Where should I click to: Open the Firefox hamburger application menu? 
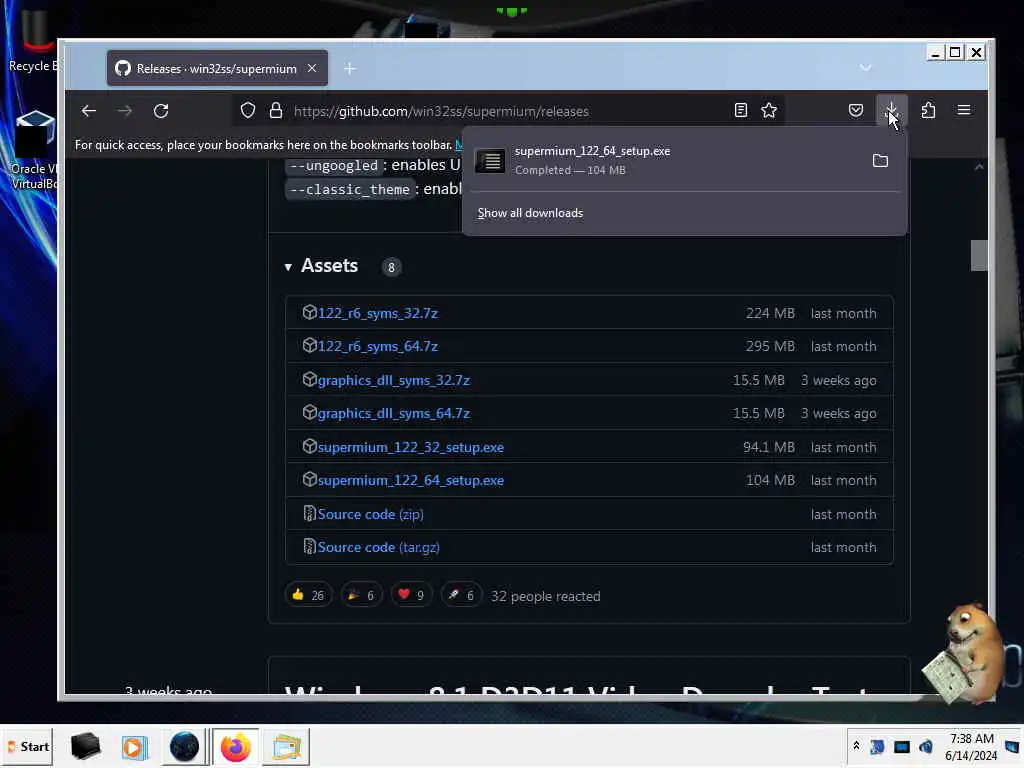(x=964, y=110)
